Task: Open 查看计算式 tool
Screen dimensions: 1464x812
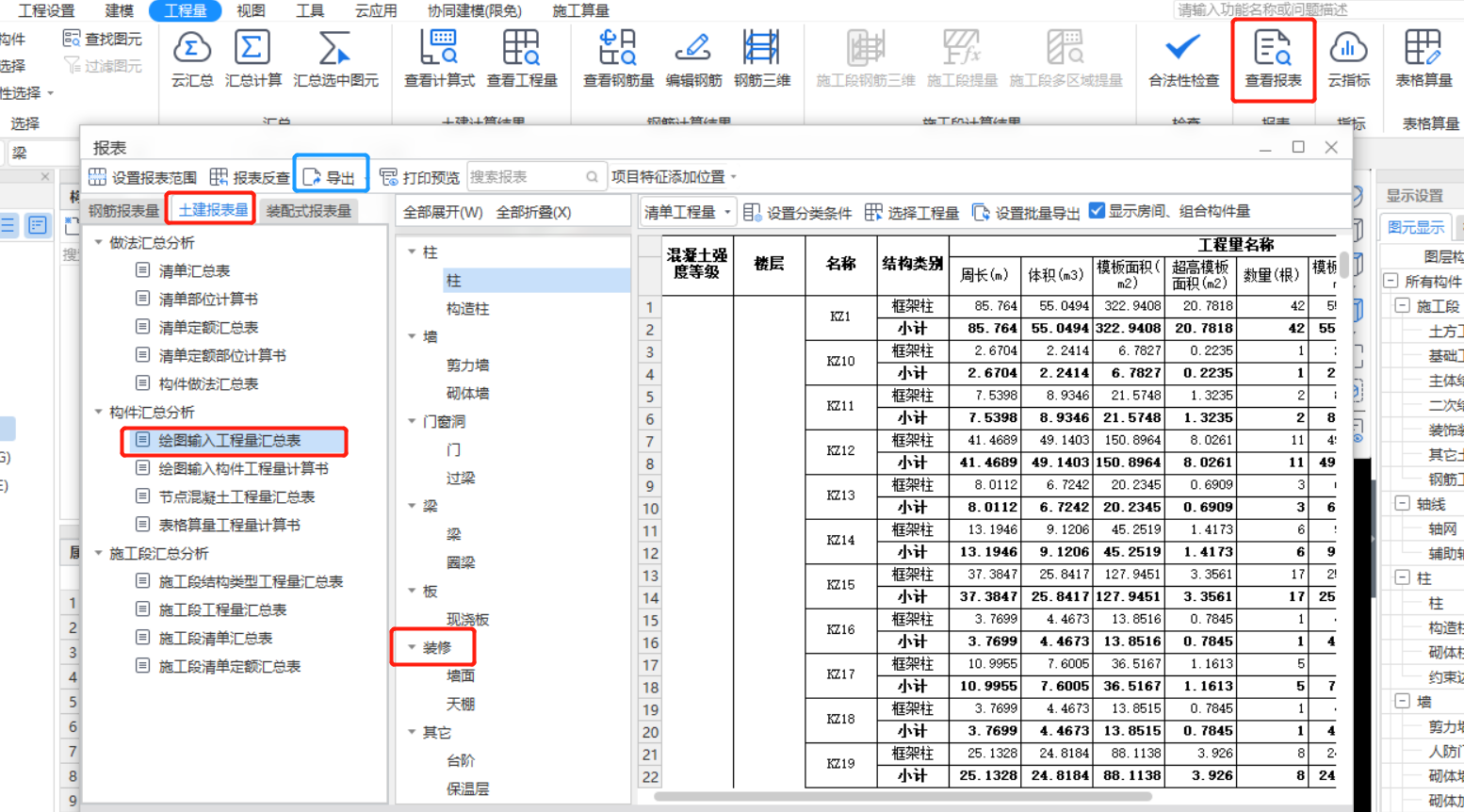Action: pyautogui.click(x=439, y=59)
